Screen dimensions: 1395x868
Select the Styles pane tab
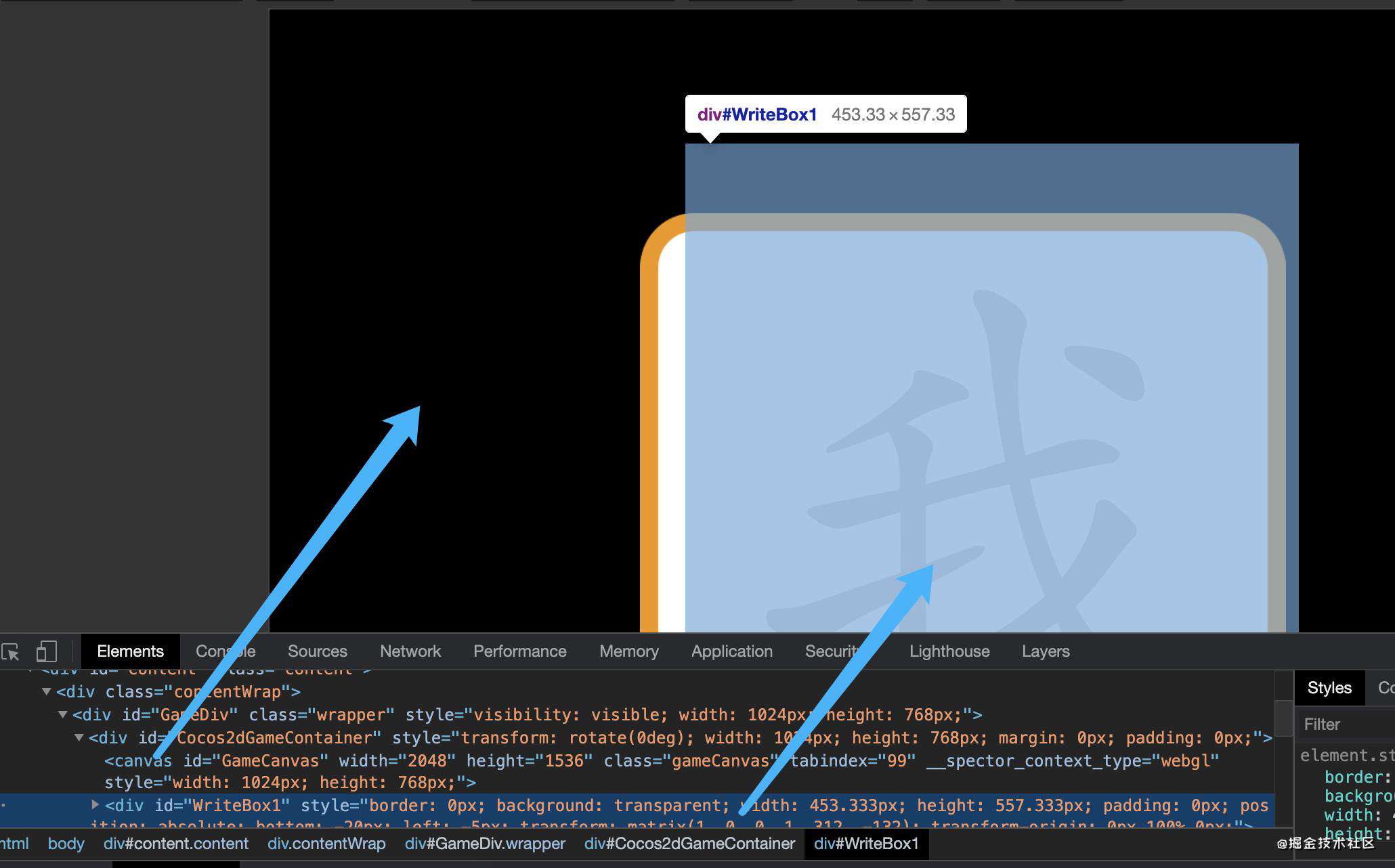(x=1329, y=688)
